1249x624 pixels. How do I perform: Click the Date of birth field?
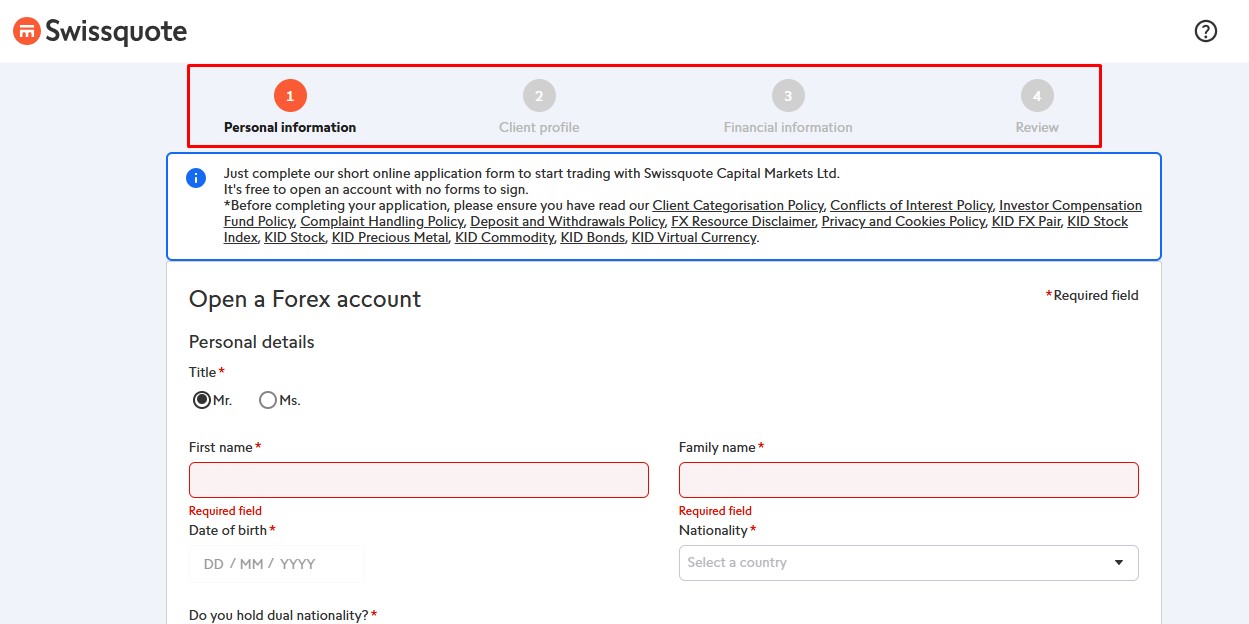tap(277, 564)
